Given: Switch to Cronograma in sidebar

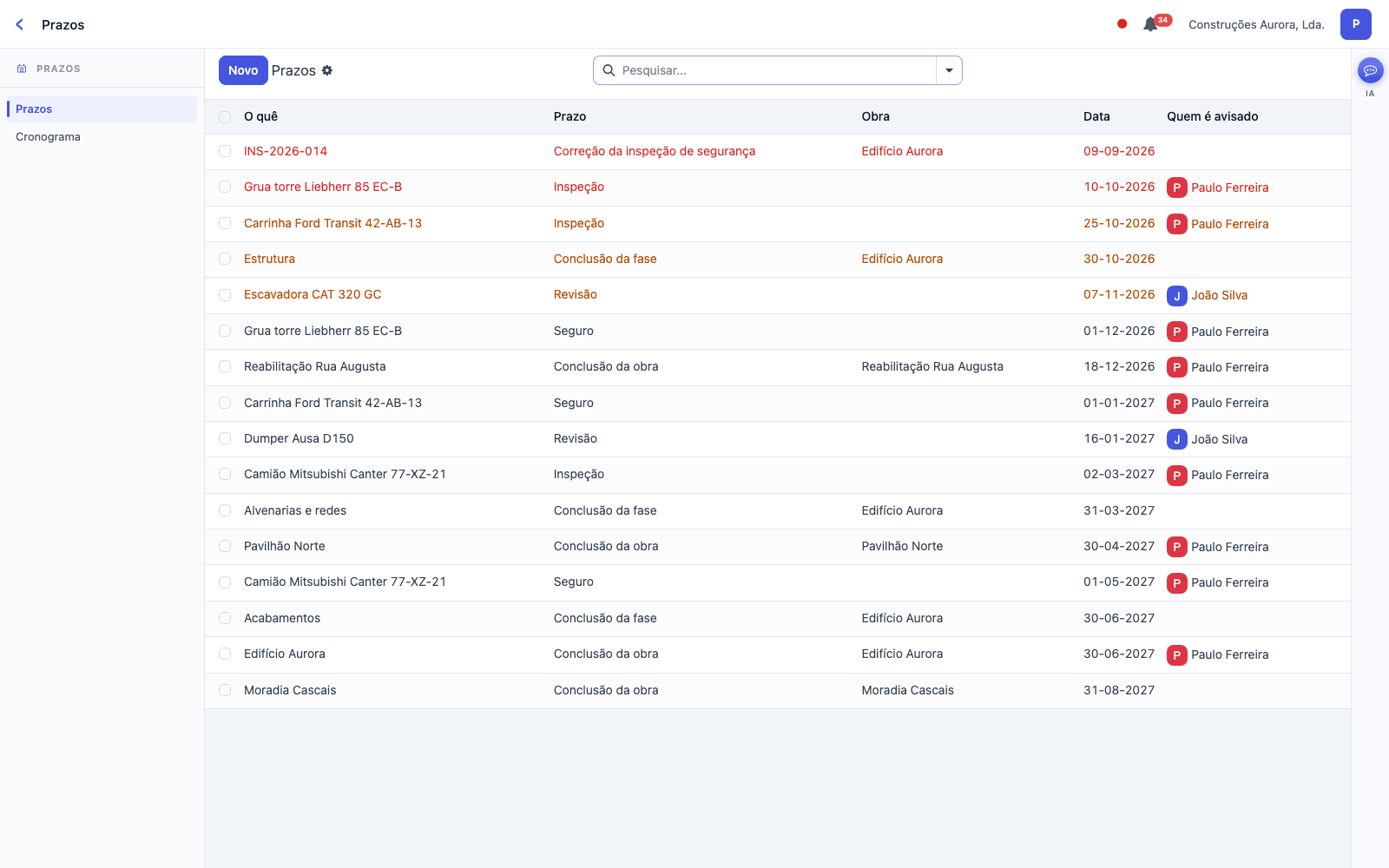Looking at the screenshot, I should click(x=48, y=137).
